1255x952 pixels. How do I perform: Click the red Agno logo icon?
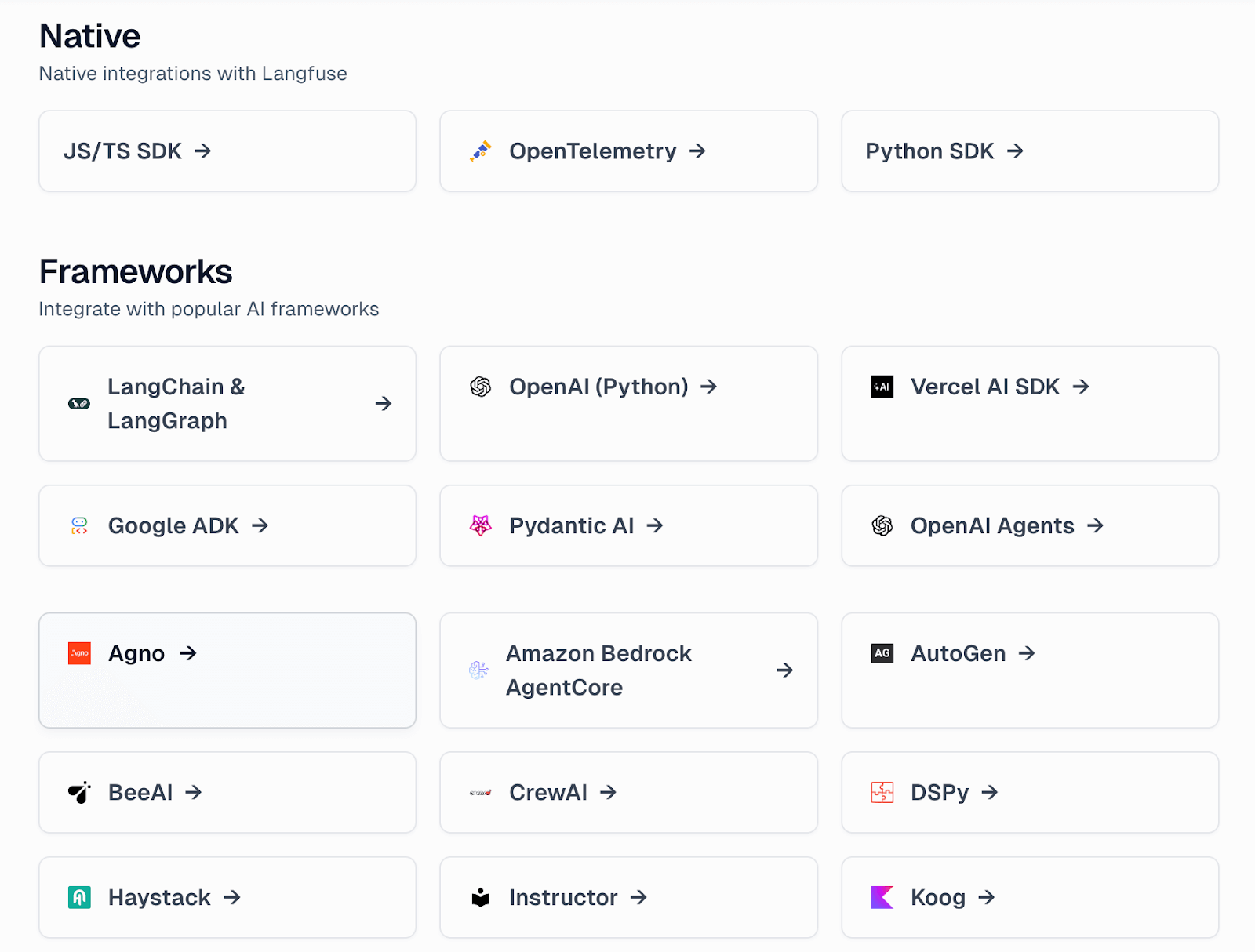[x=79, y=653]
